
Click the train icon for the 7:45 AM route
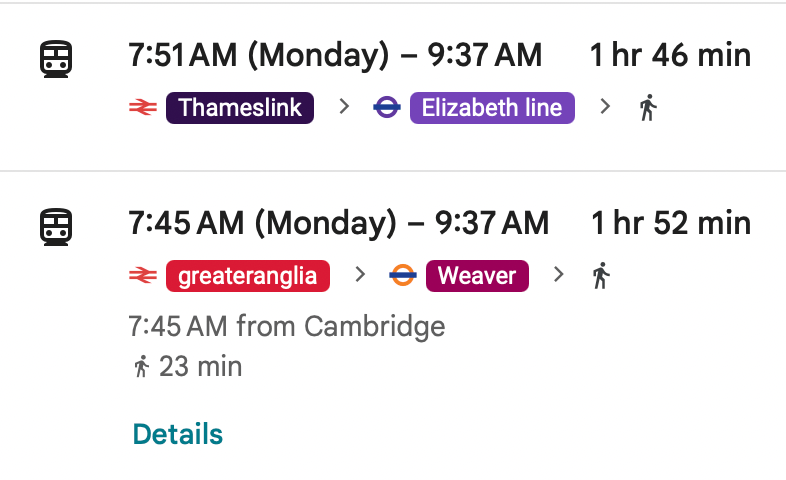56,226
